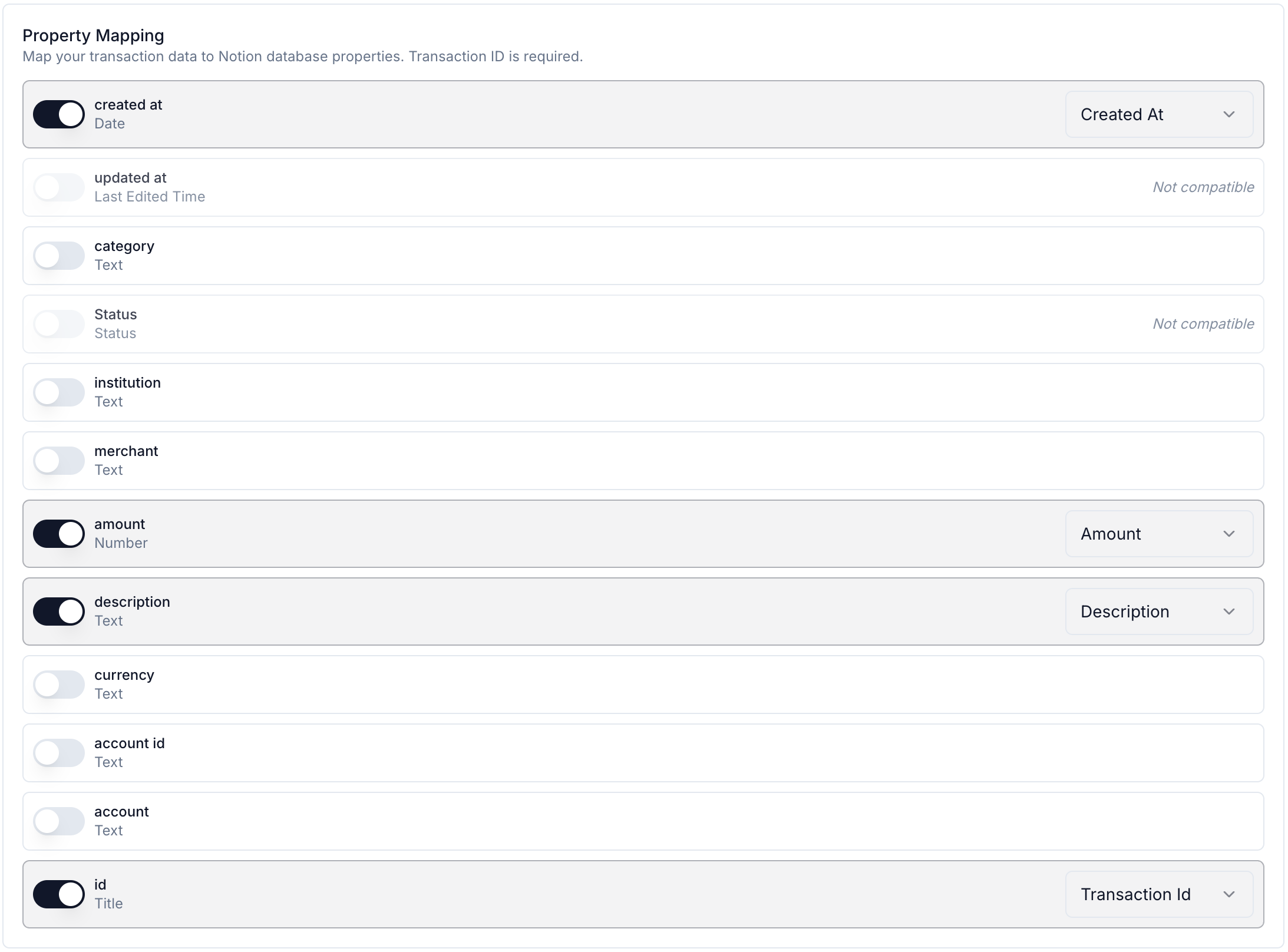This screenshot has height=952, width=1288.
Task: Enable the category property toggle
Action: pyautogui.click(x=59, y=256)
